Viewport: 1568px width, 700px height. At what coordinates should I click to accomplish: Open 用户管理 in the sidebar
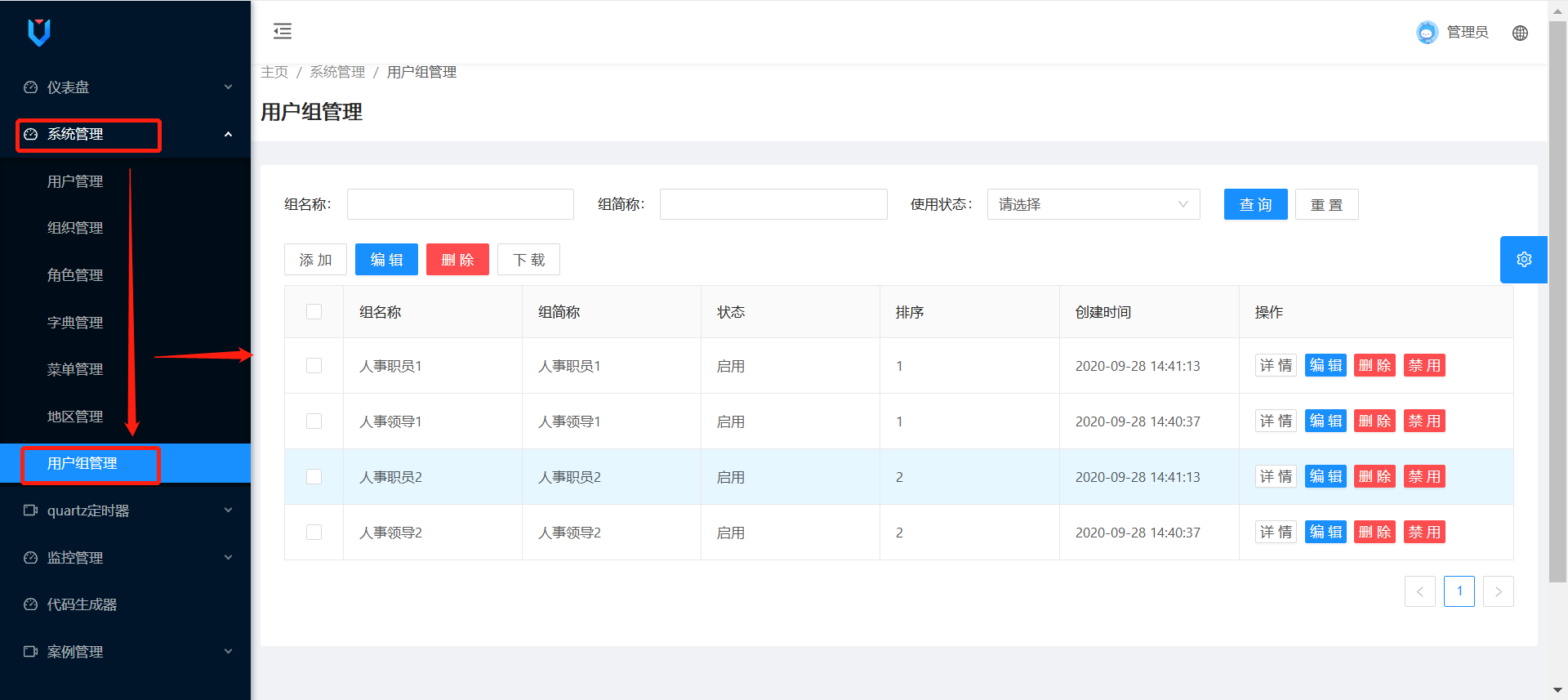point(75,181)
